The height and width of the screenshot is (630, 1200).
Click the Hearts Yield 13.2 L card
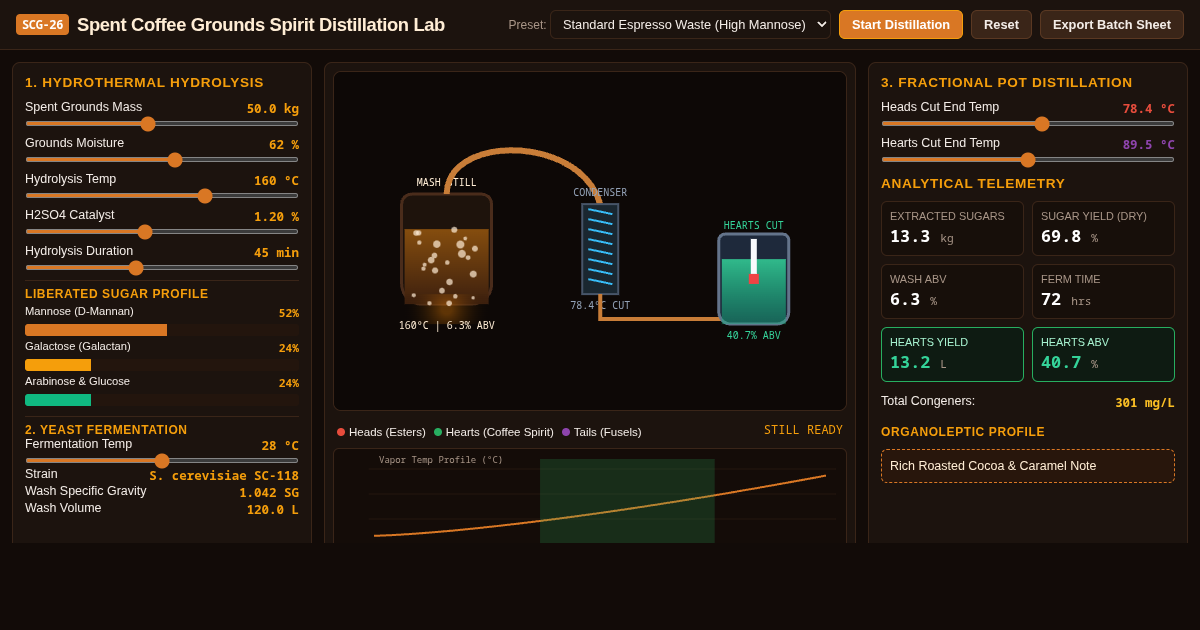(x=952, y=354)
